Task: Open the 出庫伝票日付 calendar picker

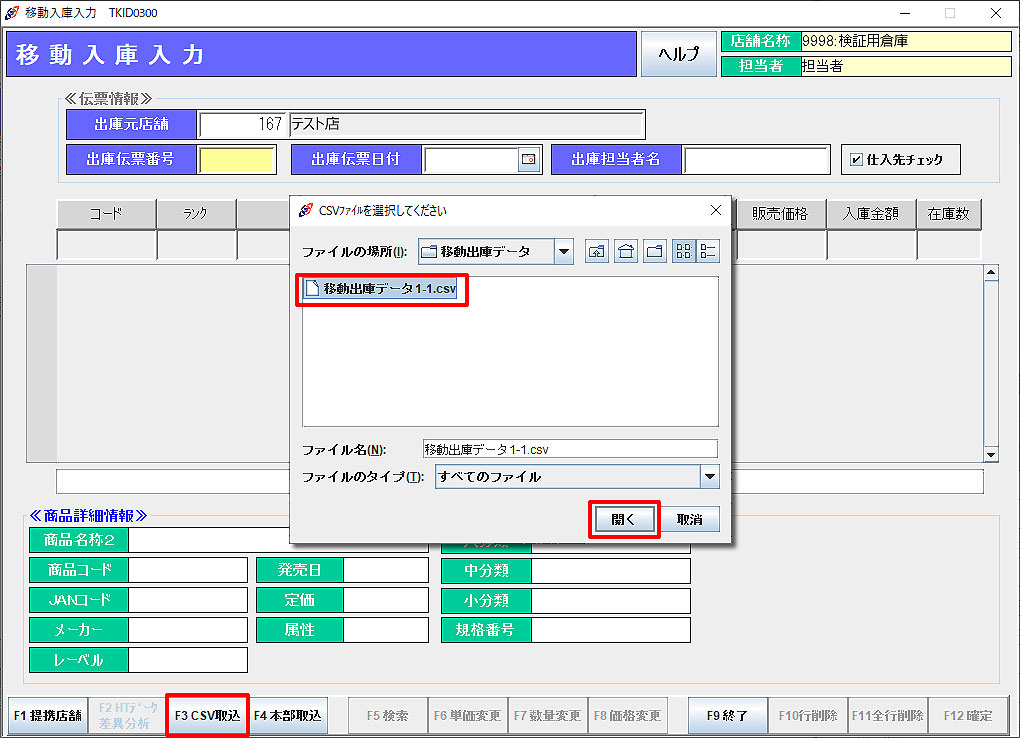Action: pos(528,160)
